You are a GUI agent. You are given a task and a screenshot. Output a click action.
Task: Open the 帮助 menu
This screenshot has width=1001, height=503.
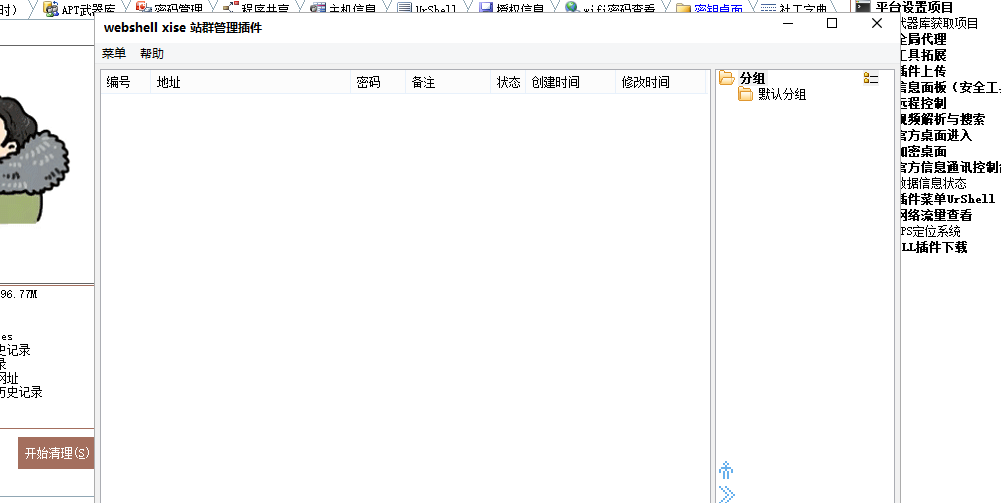point(152,54)
